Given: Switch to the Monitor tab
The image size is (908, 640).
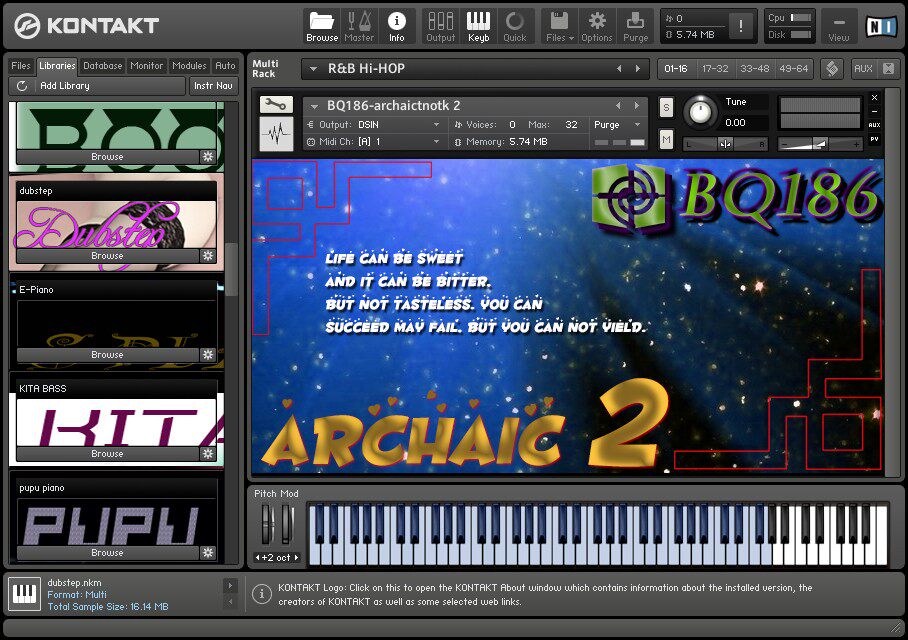Looking at the screenshot, I should point(147,66).
